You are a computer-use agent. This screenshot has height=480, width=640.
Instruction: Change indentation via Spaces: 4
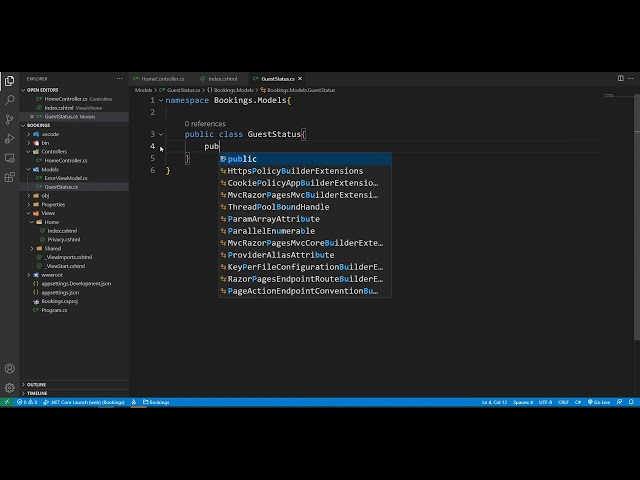point(523,402)
